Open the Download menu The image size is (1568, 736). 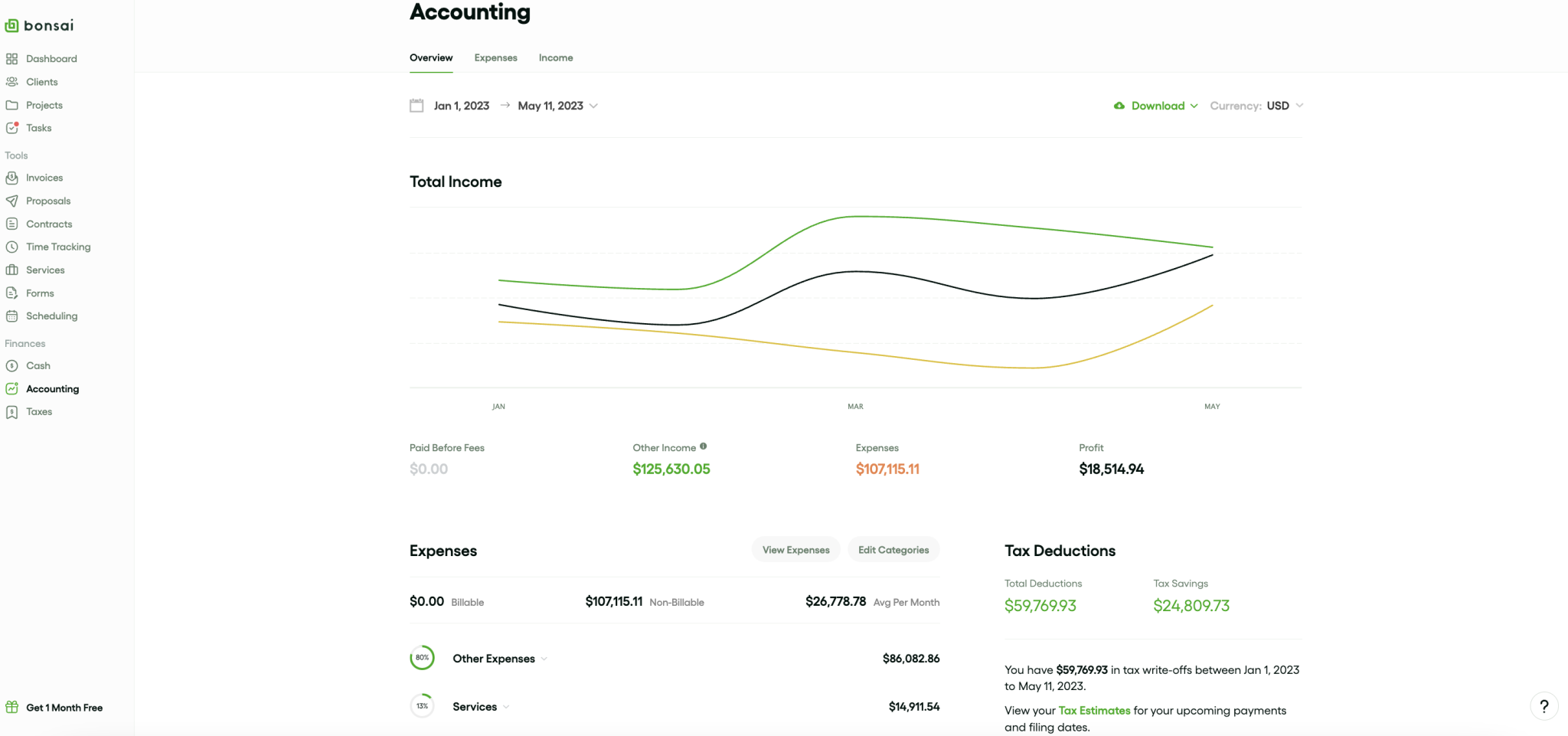pos(1158,106)
